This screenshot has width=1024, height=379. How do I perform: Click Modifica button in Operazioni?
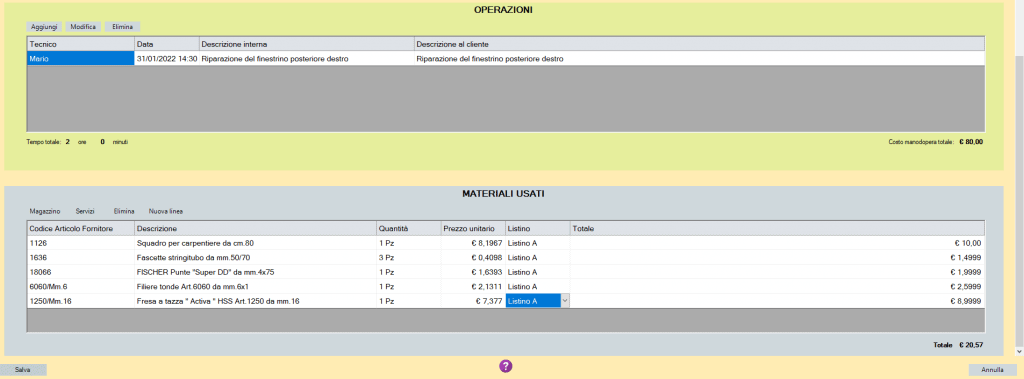point(84,27)
